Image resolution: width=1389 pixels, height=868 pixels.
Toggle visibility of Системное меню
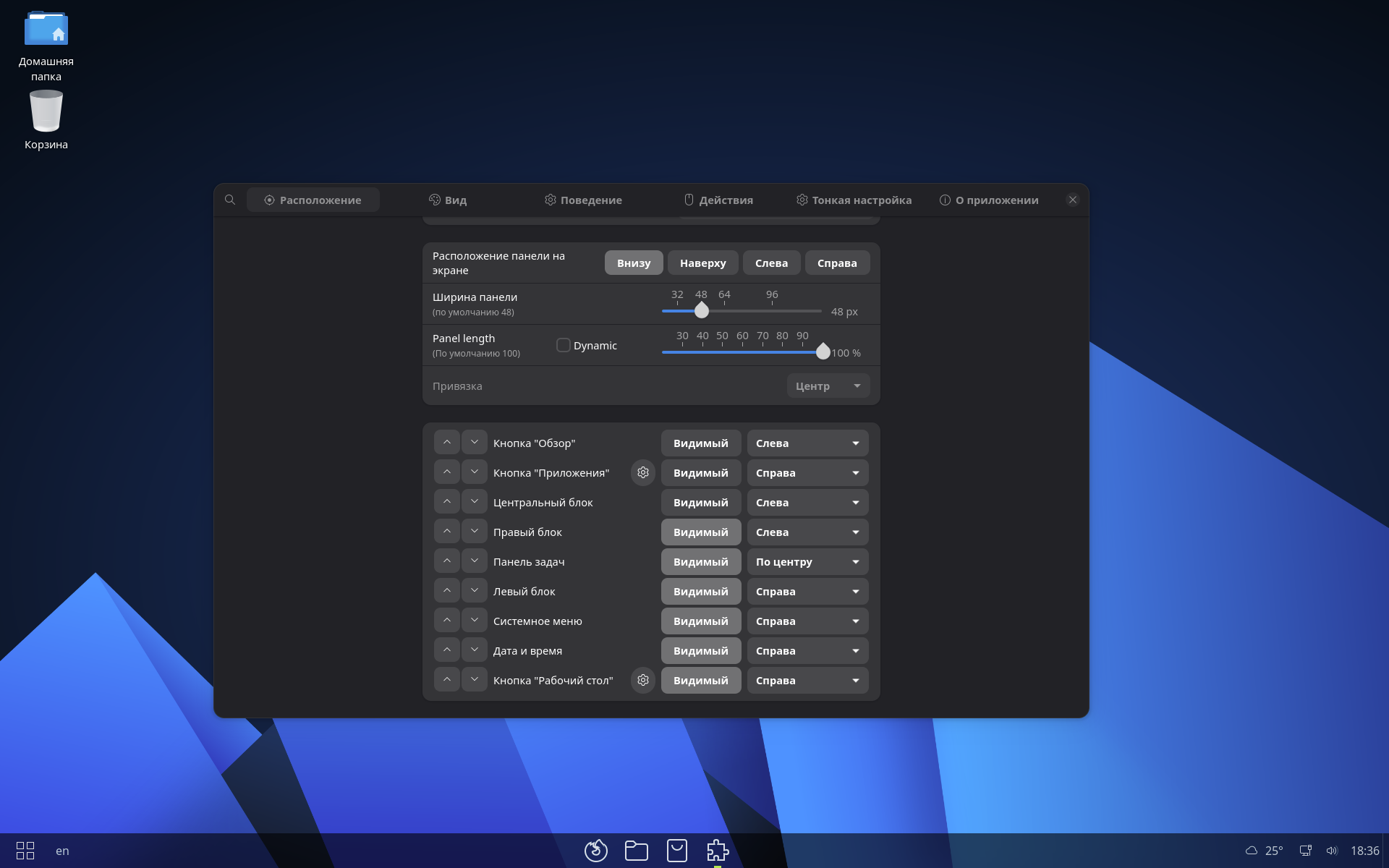[700, 621]
